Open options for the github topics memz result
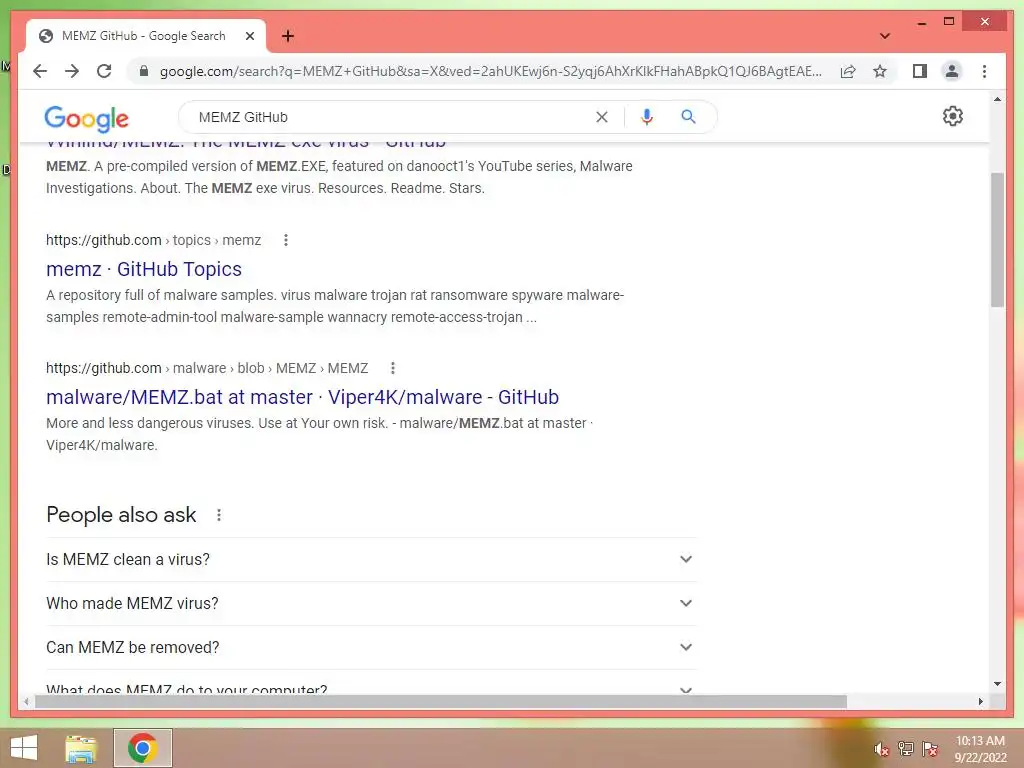1024x768 pixels. [x=285, y=240]
